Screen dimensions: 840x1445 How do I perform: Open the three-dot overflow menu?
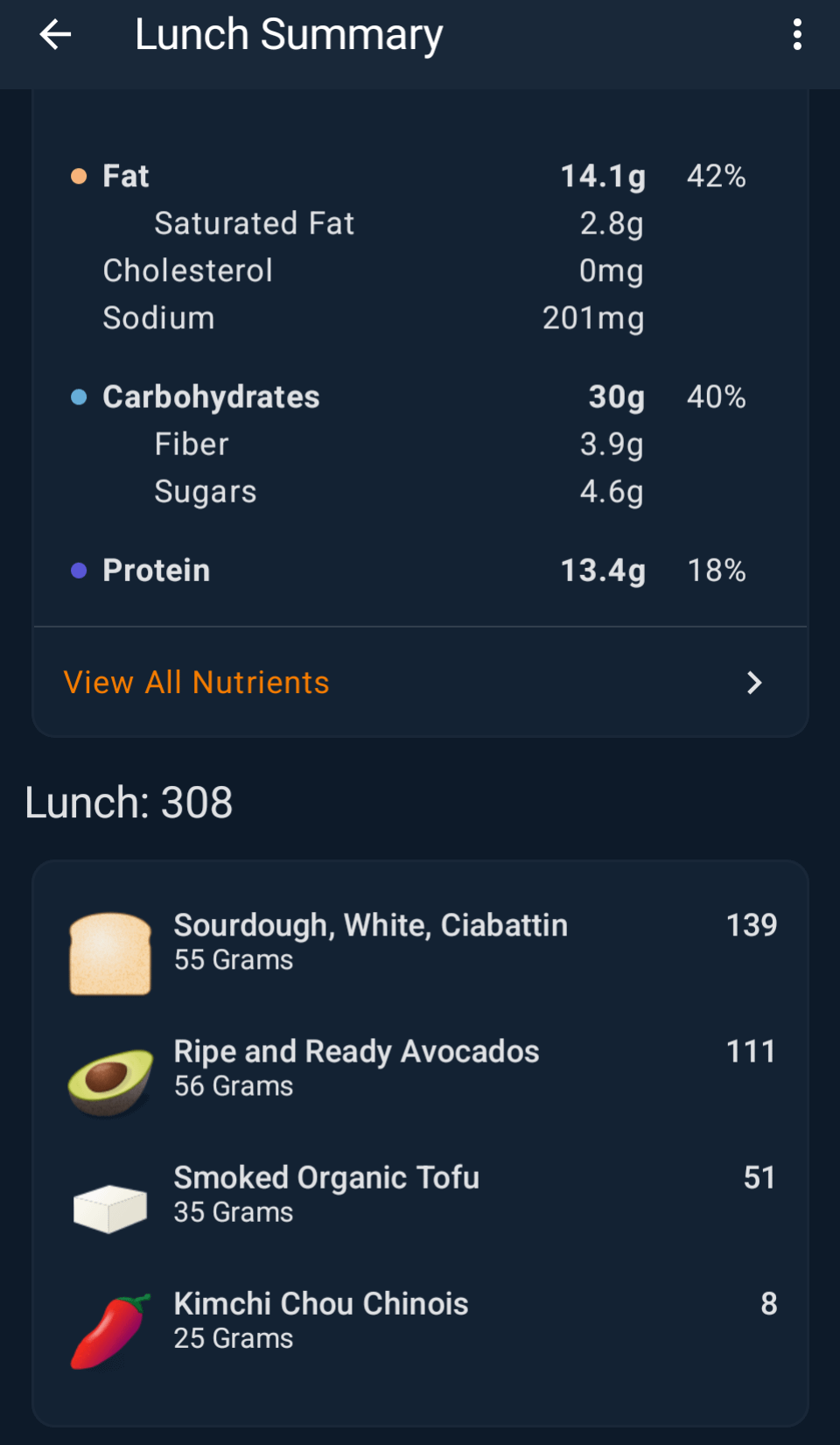point(796,35)
